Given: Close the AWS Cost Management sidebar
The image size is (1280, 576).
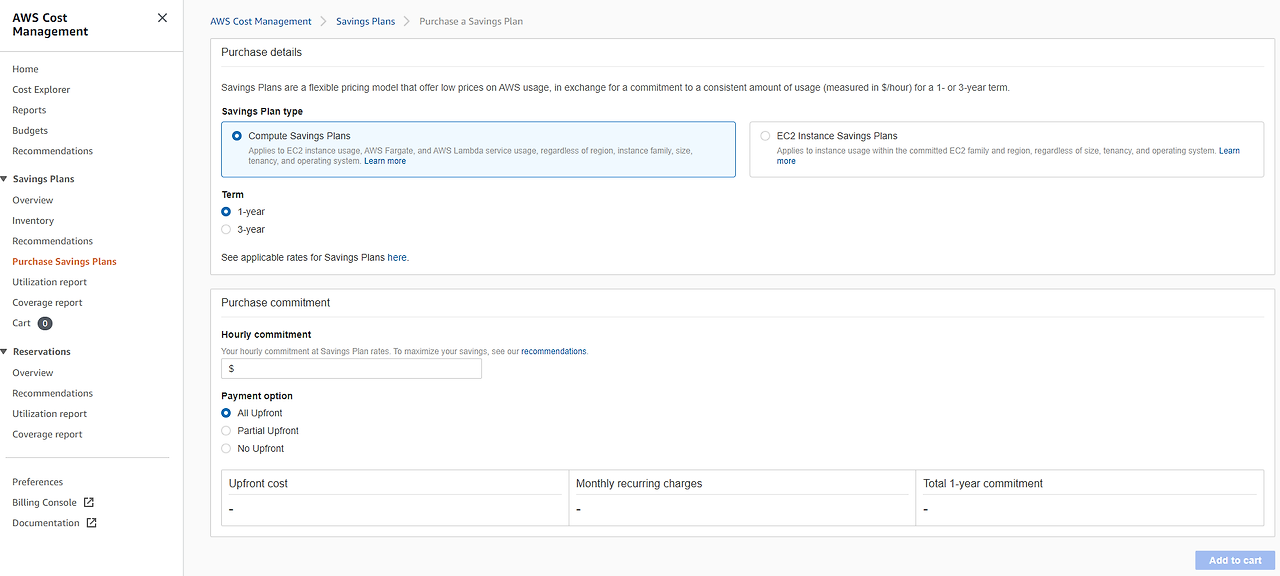Looking at the screenshot, I should [x=163, y=18].
